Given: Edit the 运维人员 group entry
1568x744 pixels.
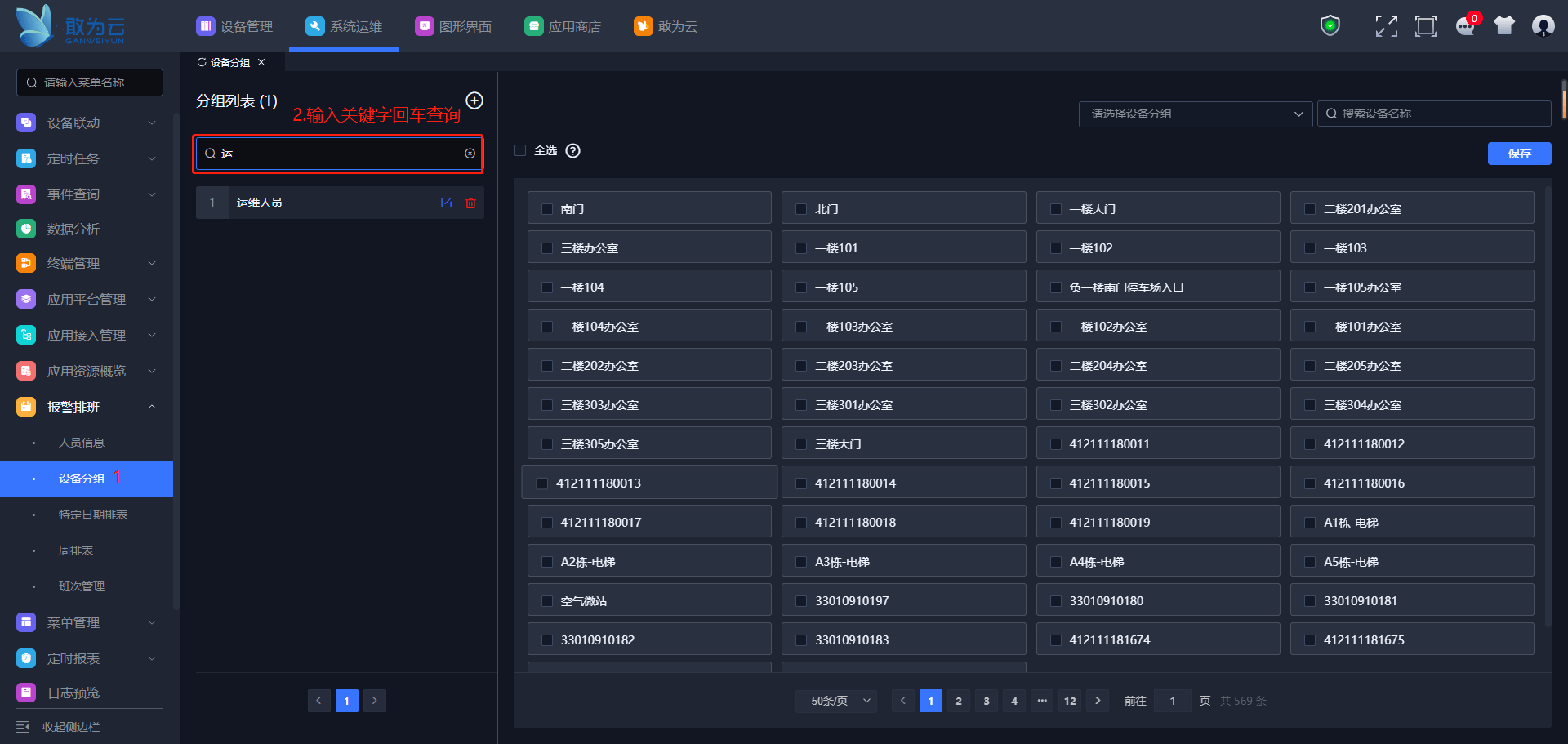Looking at the screenshot, I should point(446,203).
